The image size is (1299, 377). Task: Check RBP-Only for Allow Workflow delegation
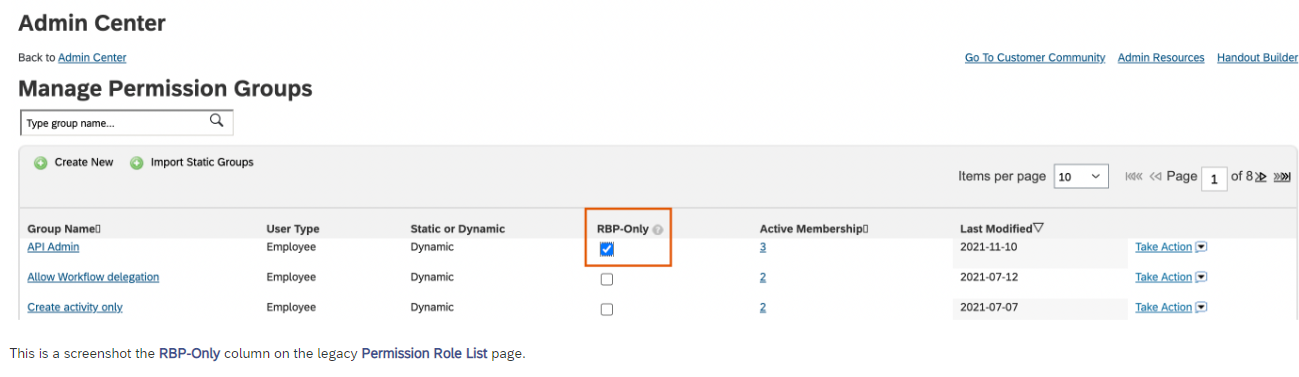pos(607,279)
